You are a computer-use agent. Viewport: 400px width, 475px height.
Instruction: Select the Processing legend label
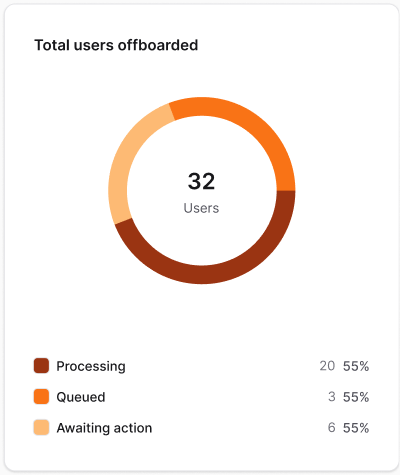click(91, 366)
